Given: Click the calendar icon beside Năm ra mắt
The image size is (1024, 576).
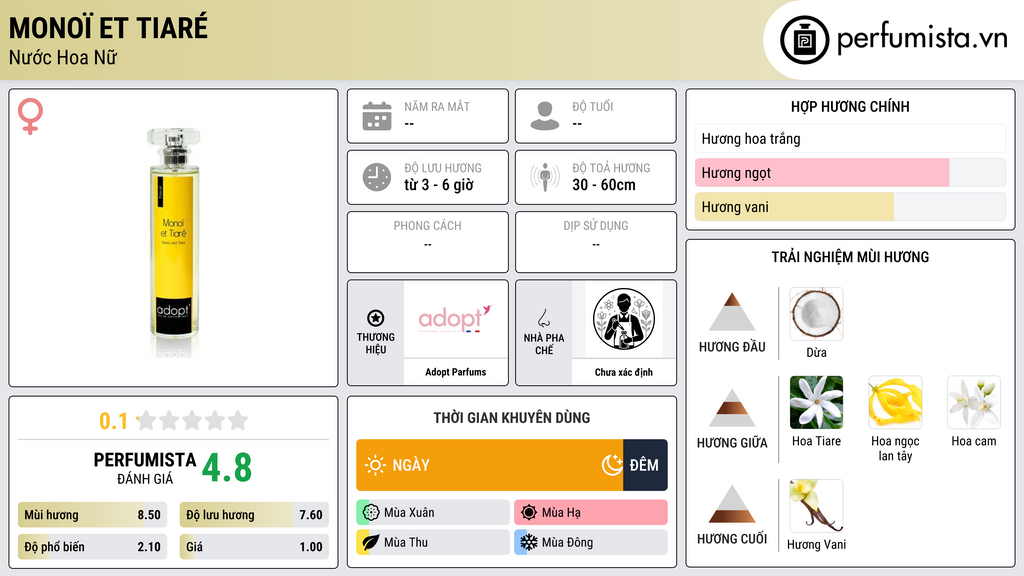Looking at the screenshot, I should pos(377,116).
